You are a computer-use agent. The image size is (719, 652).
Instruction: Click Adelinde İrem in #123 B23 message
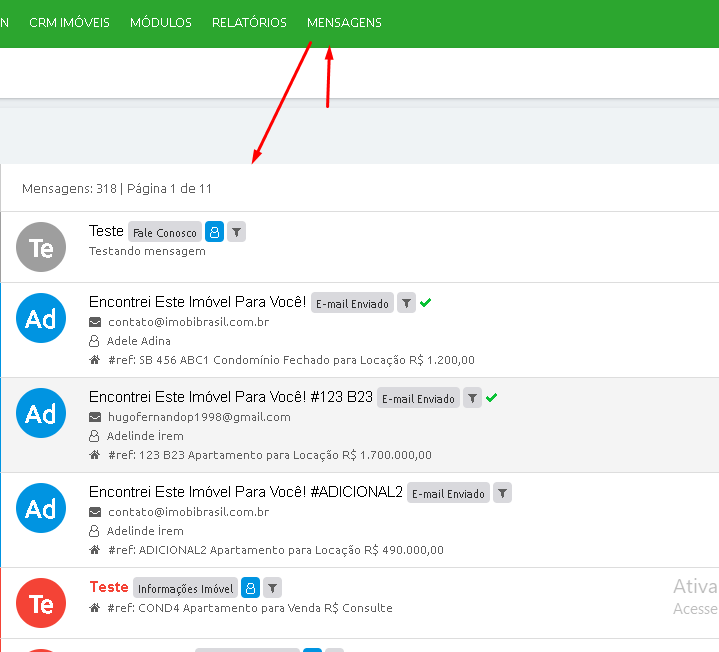tap(145, 436)
